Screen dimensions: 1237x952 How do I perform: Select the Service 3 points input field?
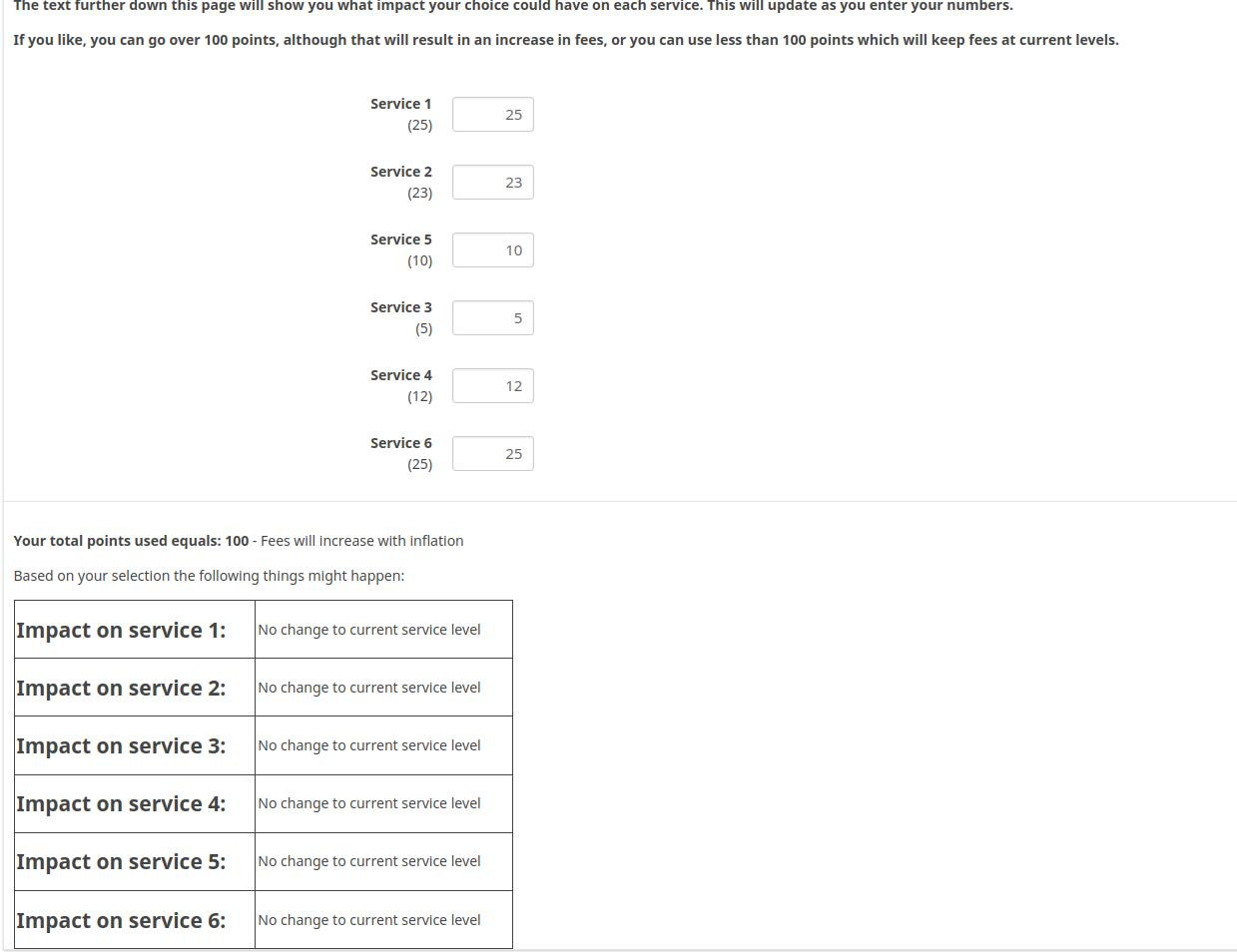click(x=493, y=318)
